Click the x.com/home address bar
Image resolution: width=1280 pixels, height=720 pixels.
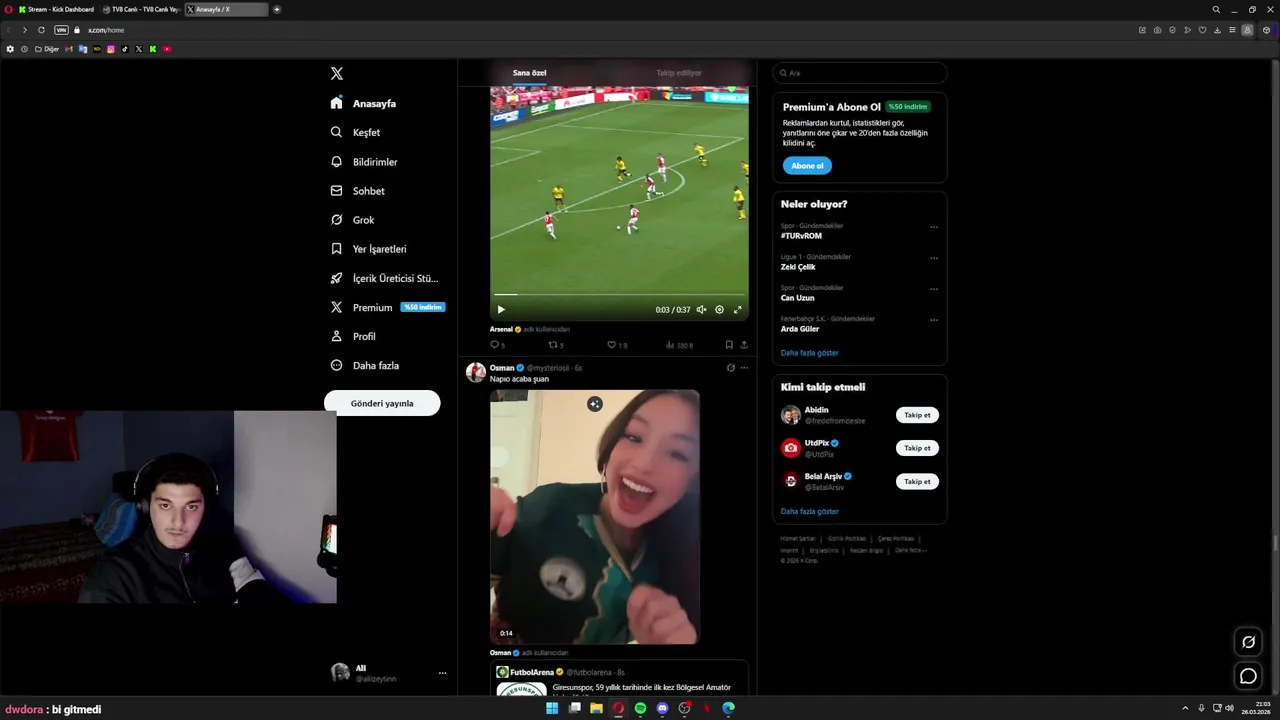pos(106,30)
